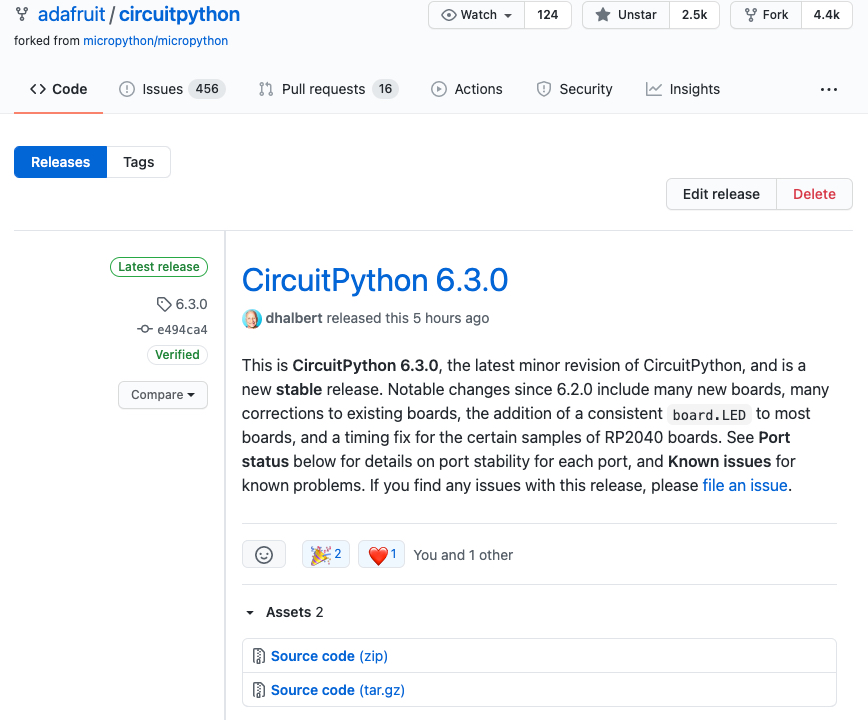Click the 124 watchers count
Screen dimensions: 868x720
tap(547, 15)
